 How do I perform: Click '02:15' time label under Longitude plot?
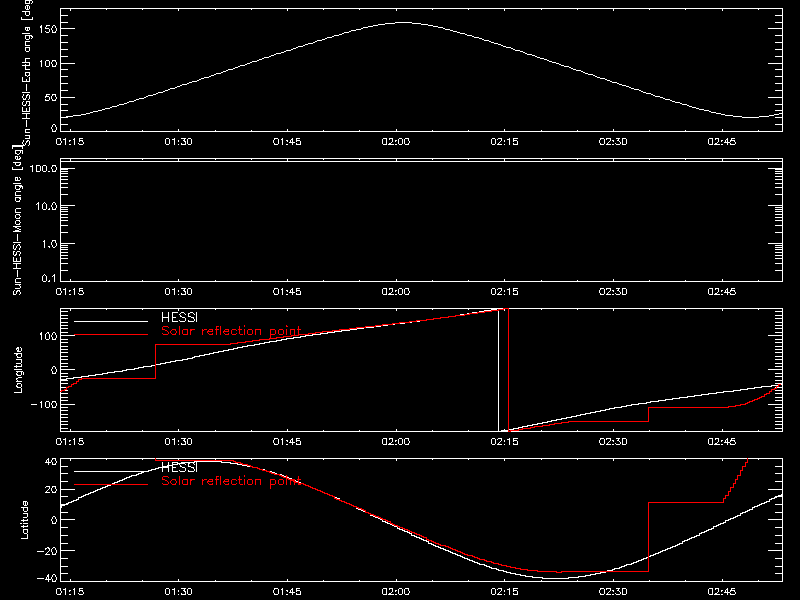click(504, 441)
